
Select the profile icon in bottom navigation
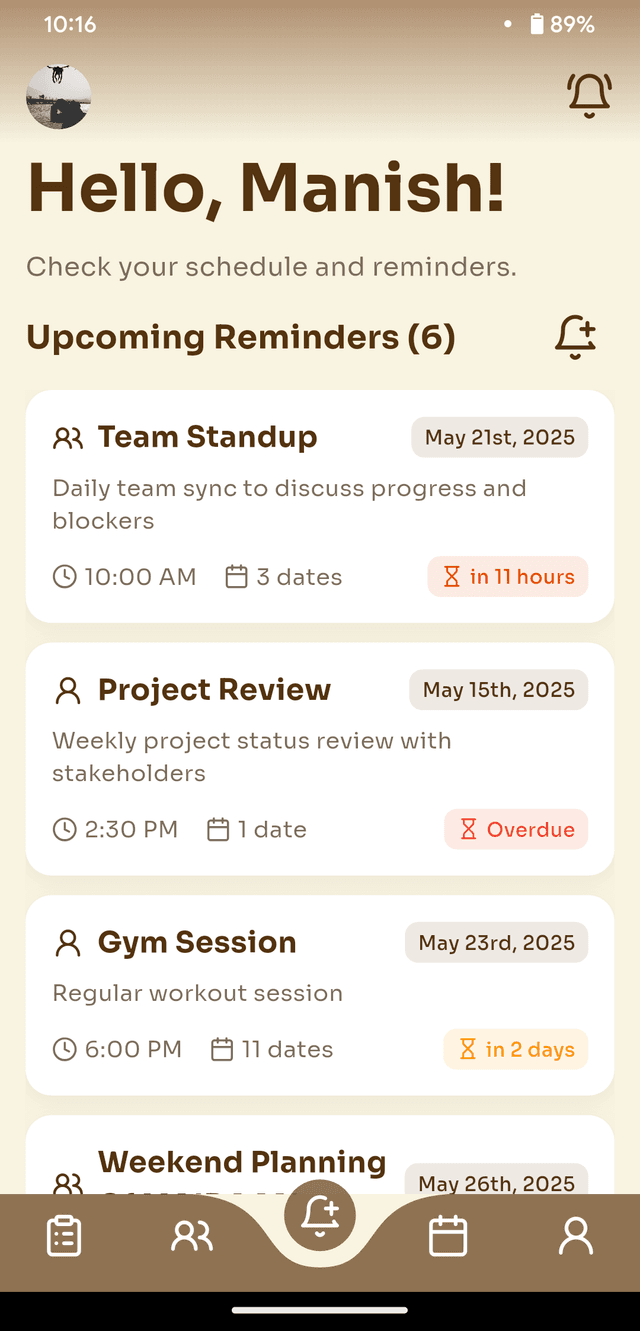point(576,1235)
